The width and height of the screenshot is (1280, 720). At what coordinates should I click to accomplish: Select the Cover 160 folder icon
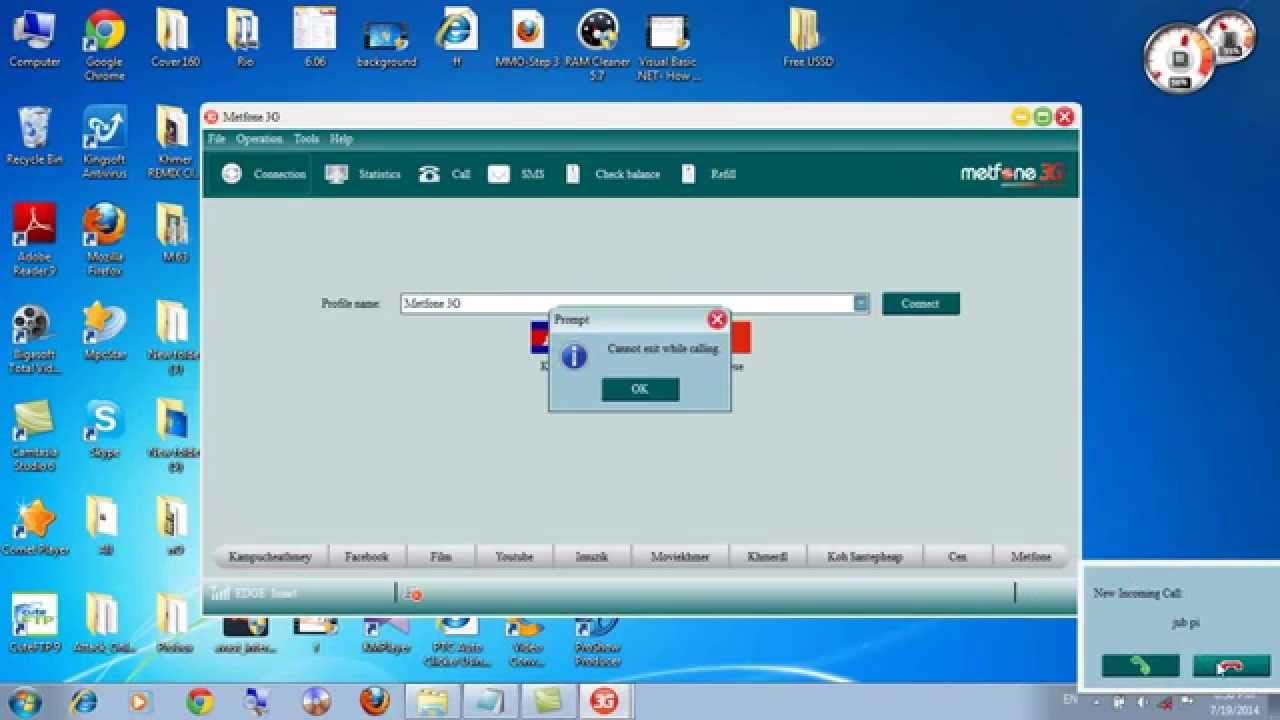(174, 38)
